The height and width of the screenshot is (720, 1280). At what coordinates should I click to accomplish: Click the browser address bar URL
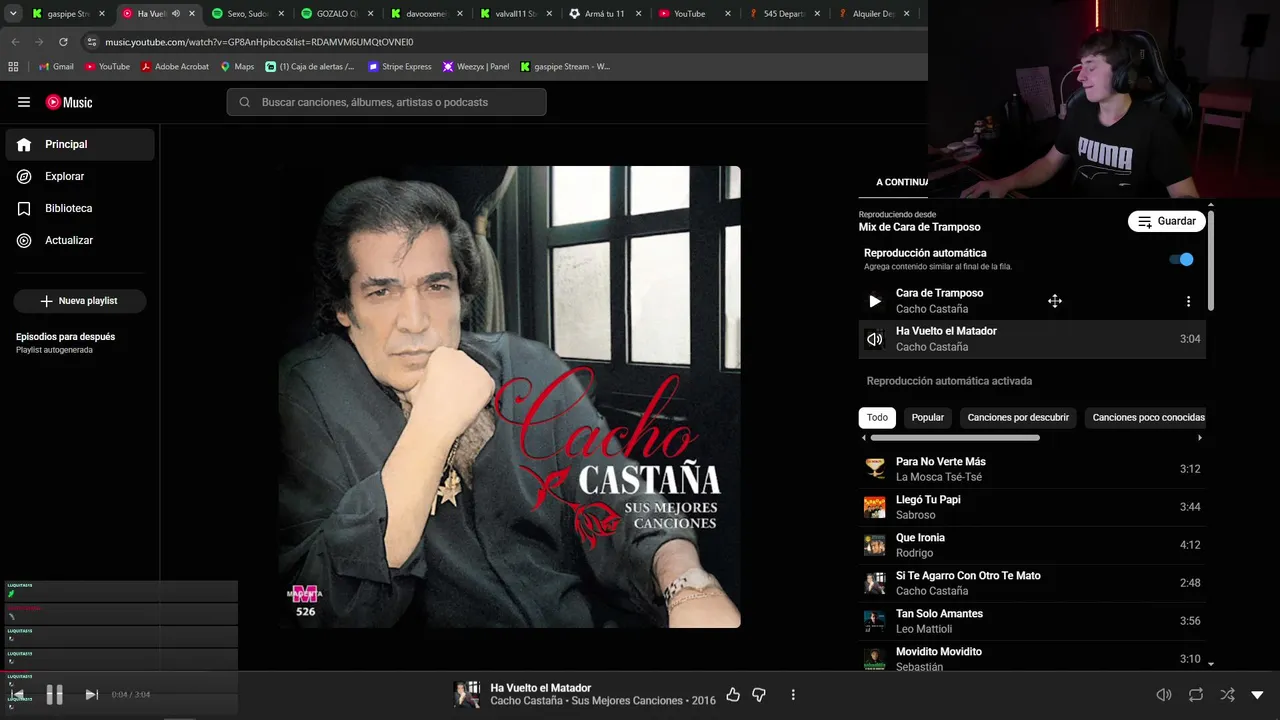[x=259, y=42]
